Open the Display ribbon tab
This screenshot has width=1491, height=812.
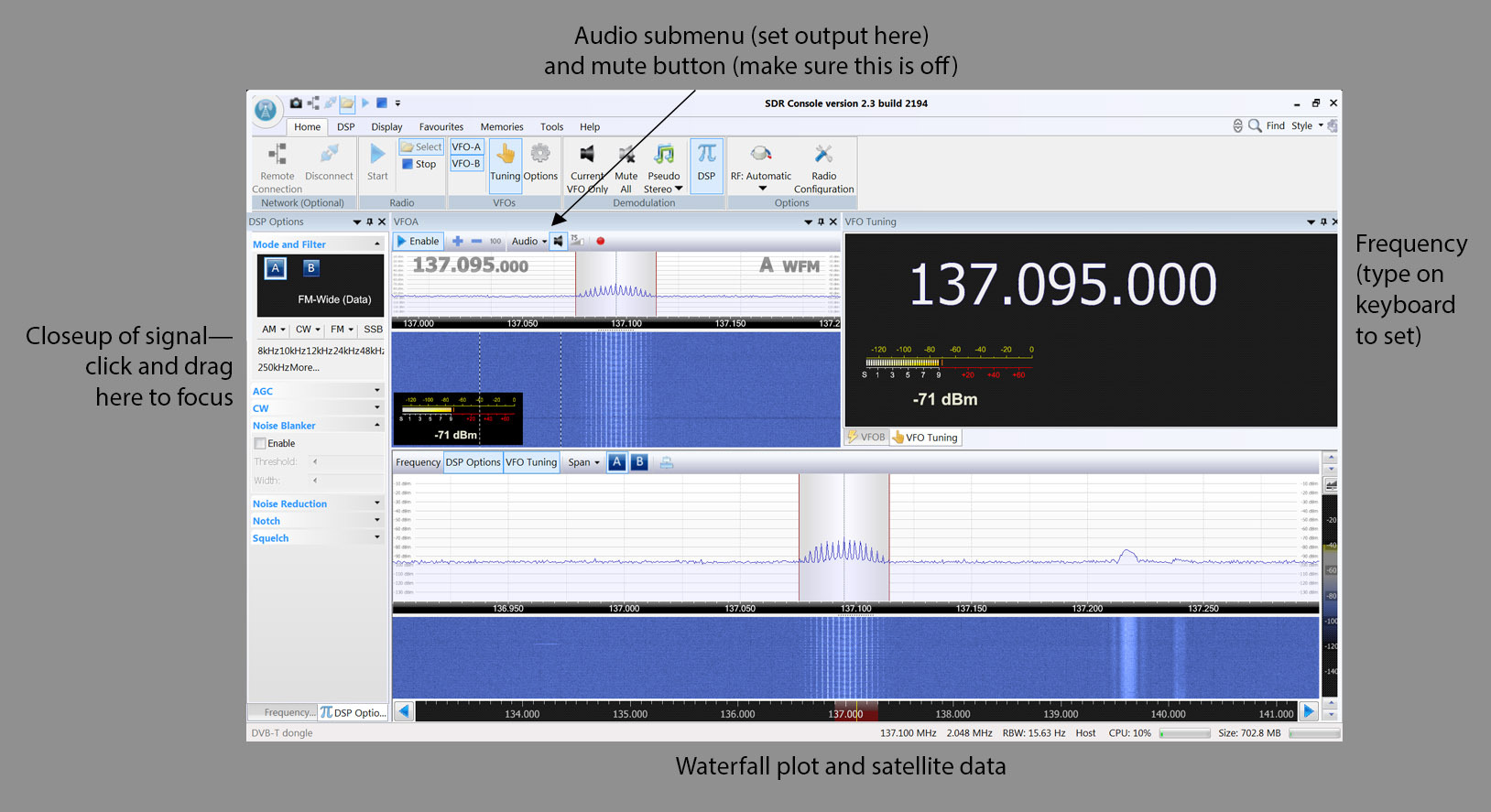click(386, 127)
